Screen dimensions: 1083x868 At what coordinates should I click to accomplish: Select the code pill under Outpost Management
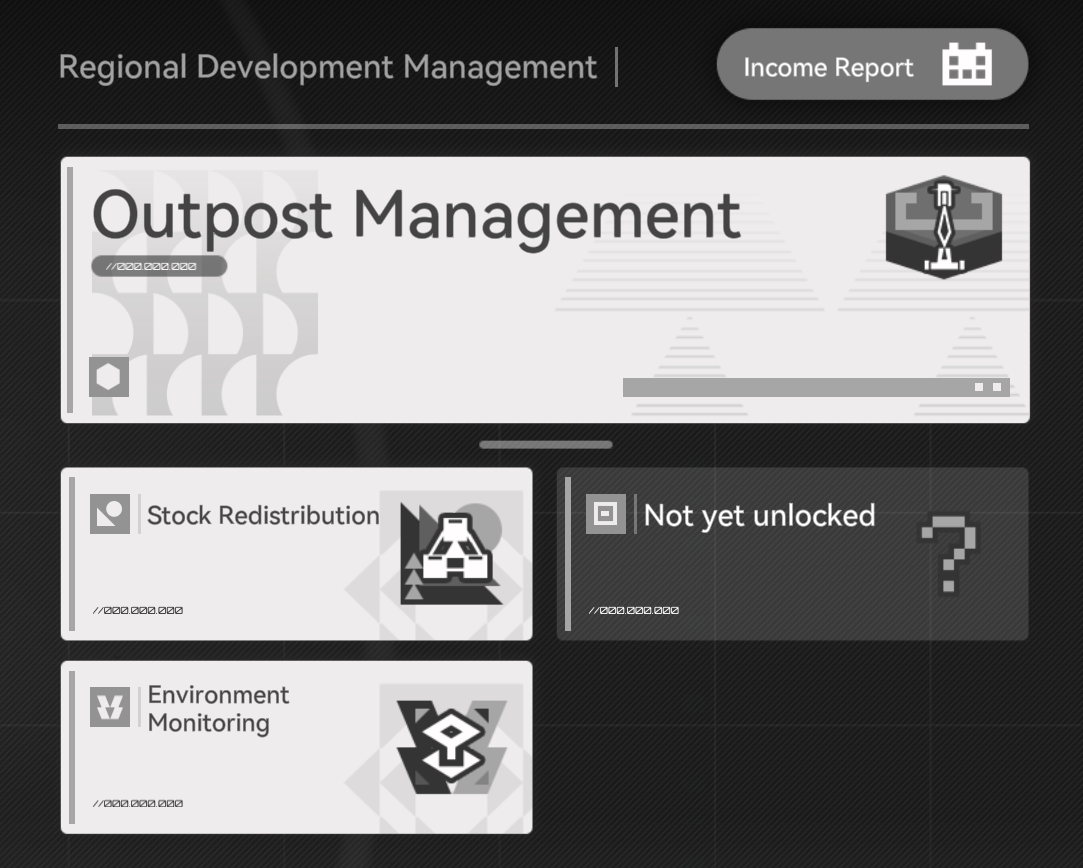coord(159,266)
